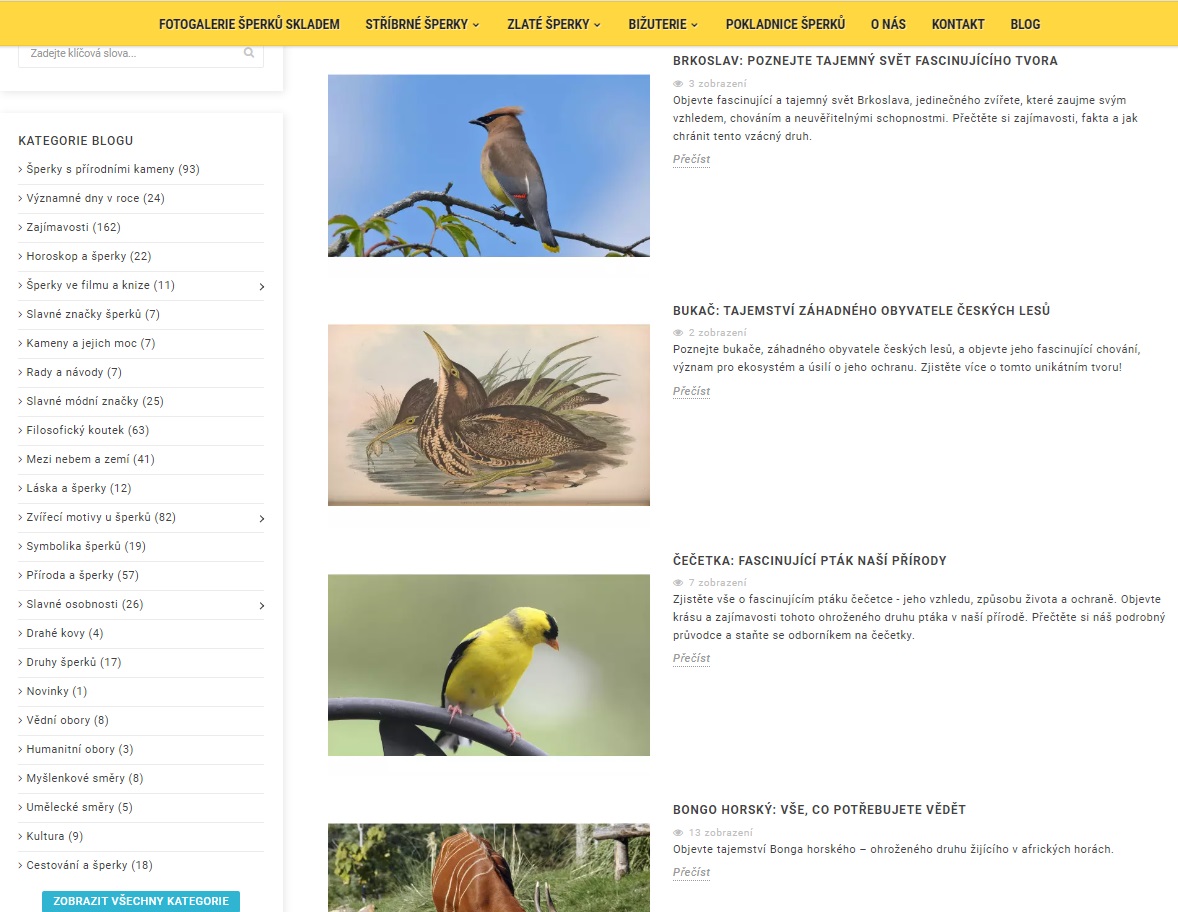The width and height of the screenshot is (1178, 912).
Task: Open Mezi nebem a zemí category
Action: tap(90, 459)
